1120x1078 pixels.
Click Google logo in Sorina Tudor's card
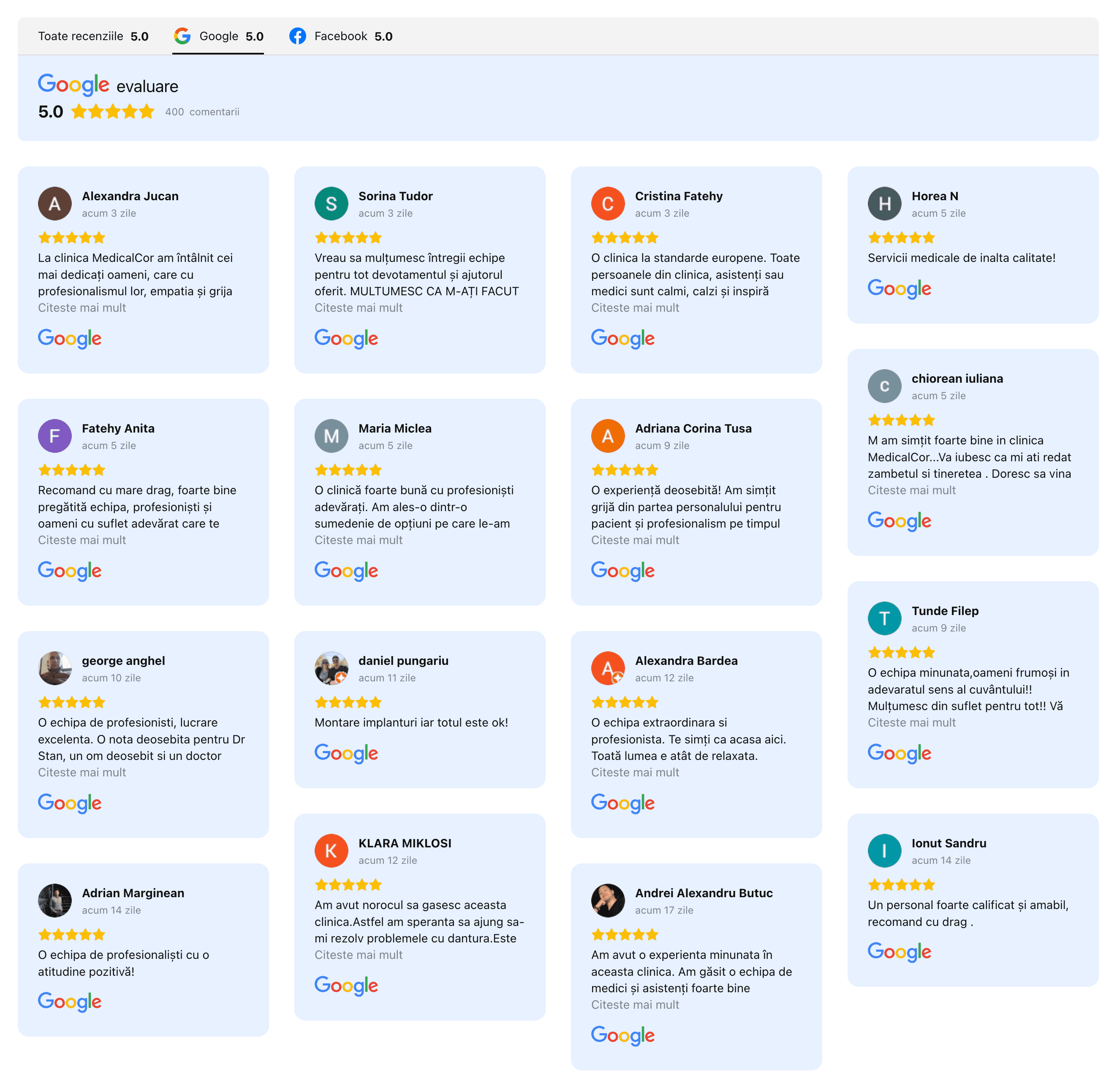coord(346,339)
